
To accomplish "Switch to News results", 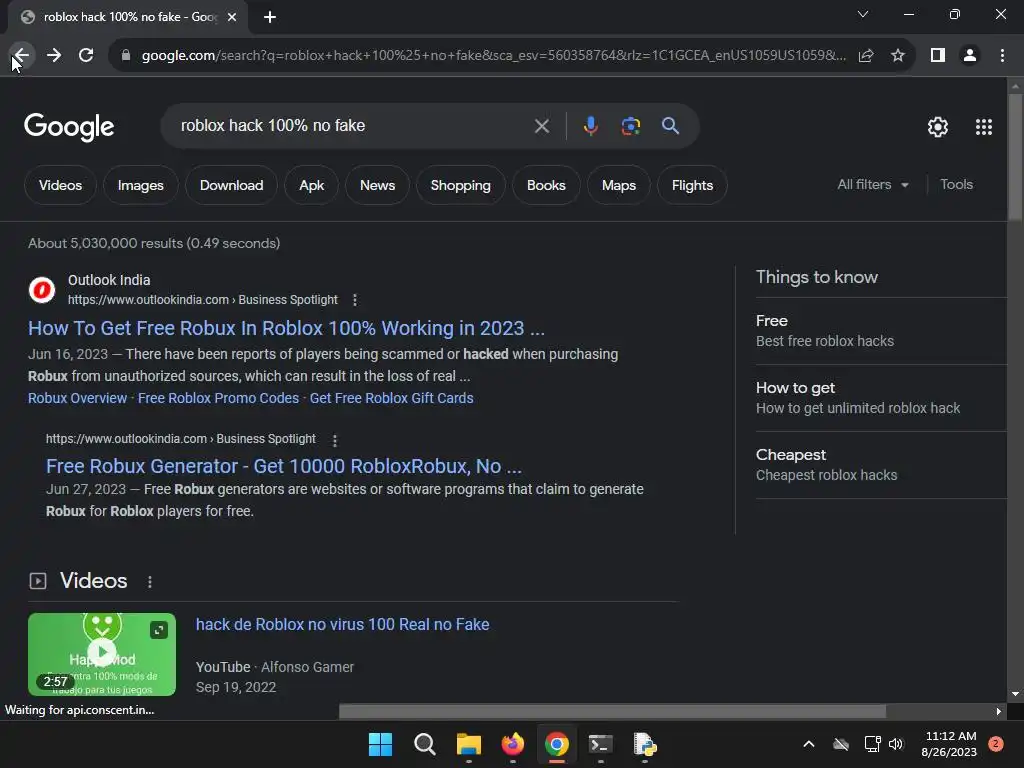I will pyautogui.click(x=377, y=185).
